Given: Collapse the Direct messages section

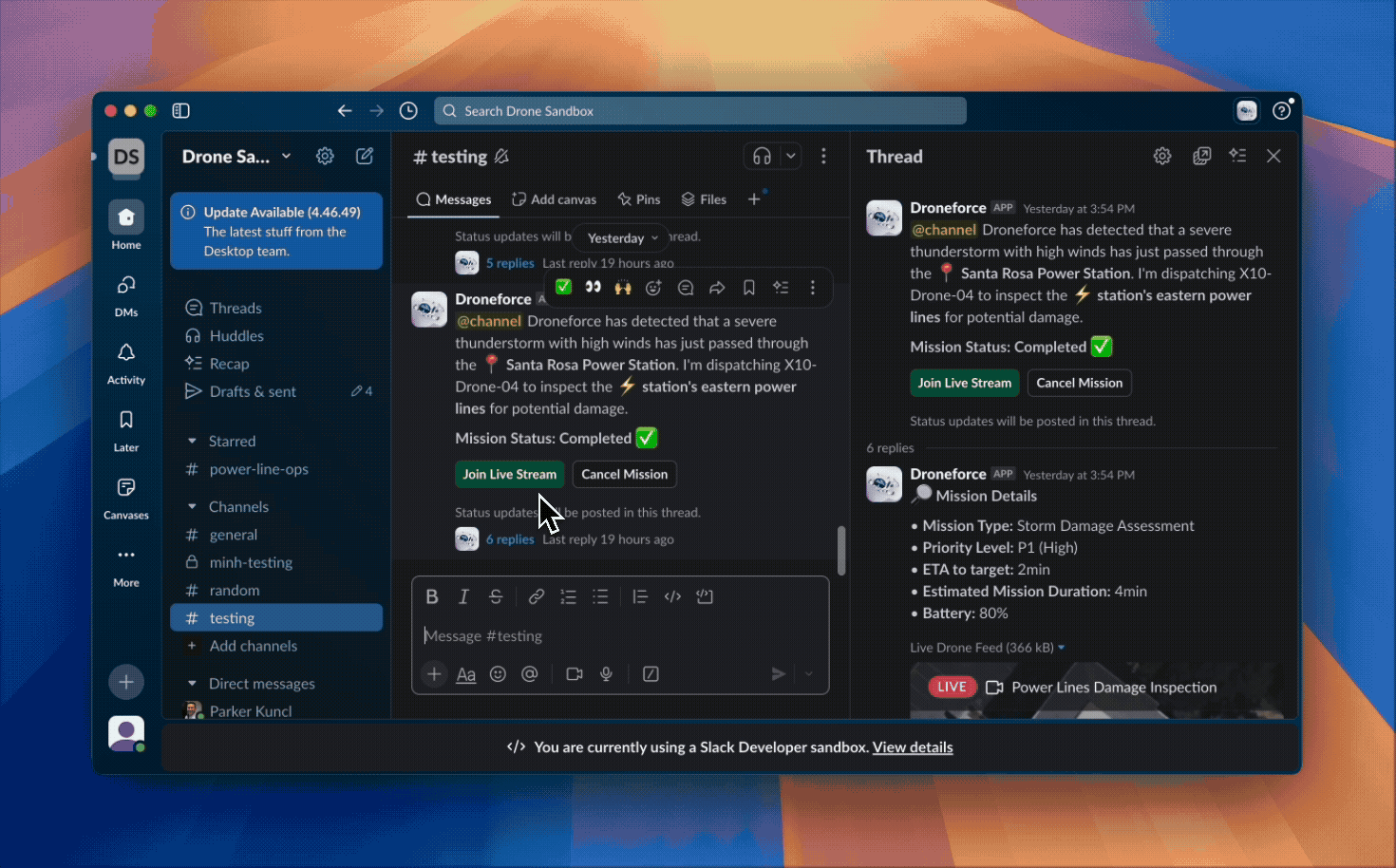Looking at the screenshot, I should pos(192,683).
